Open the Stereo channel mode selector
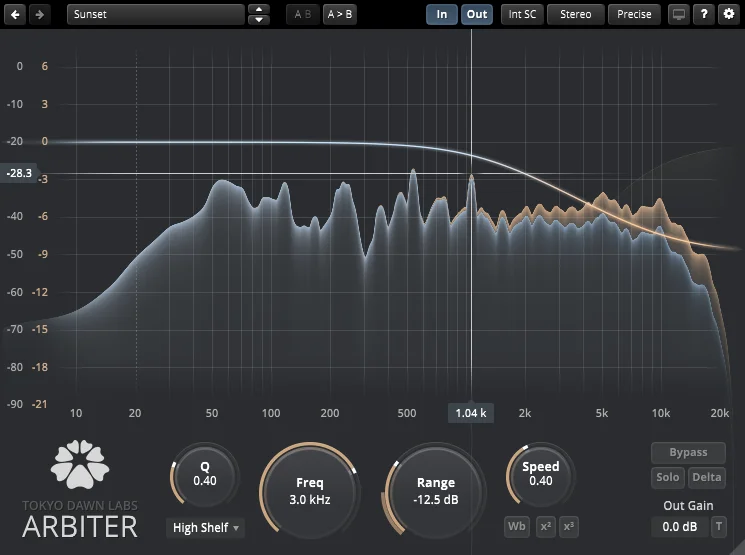The width and height of the screenshot is (745, 555). coord(576,14)
